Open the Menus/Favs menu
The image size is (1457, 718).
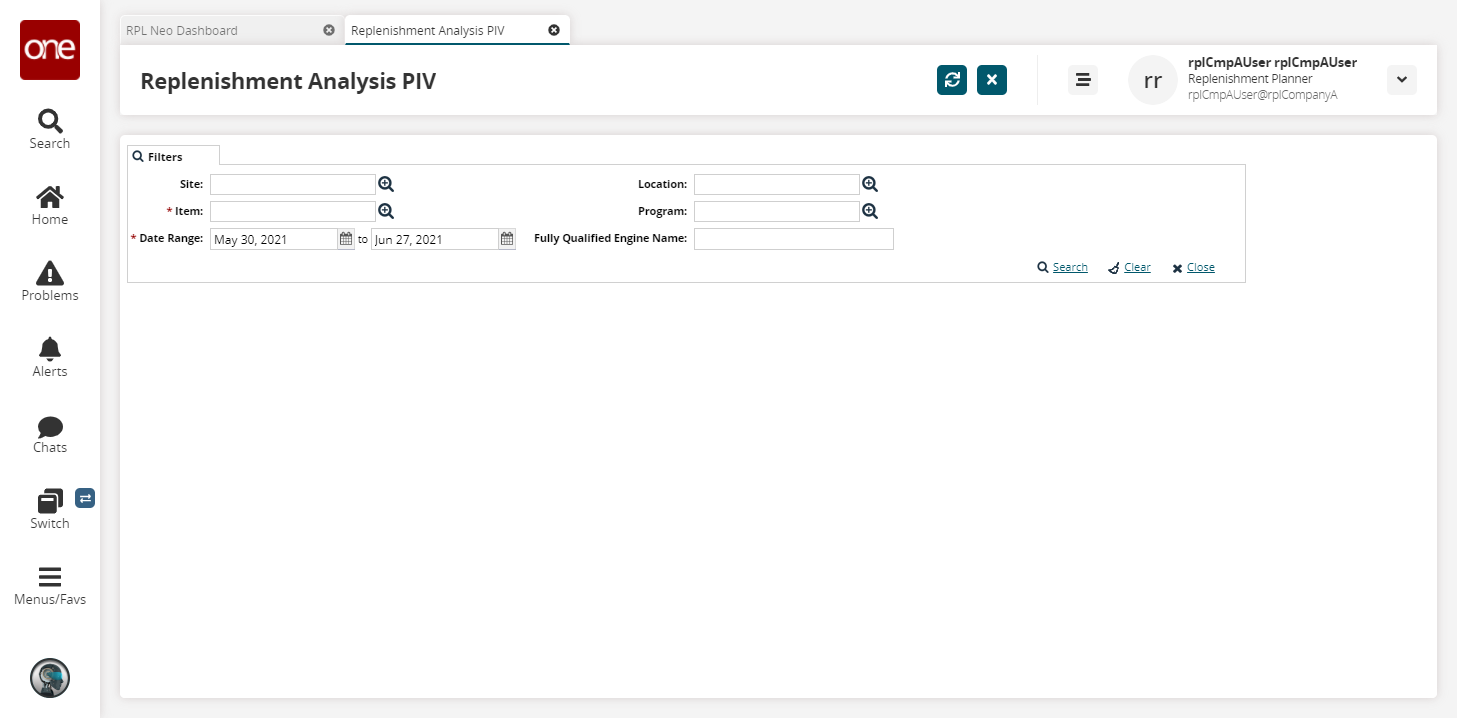(50, 587)
